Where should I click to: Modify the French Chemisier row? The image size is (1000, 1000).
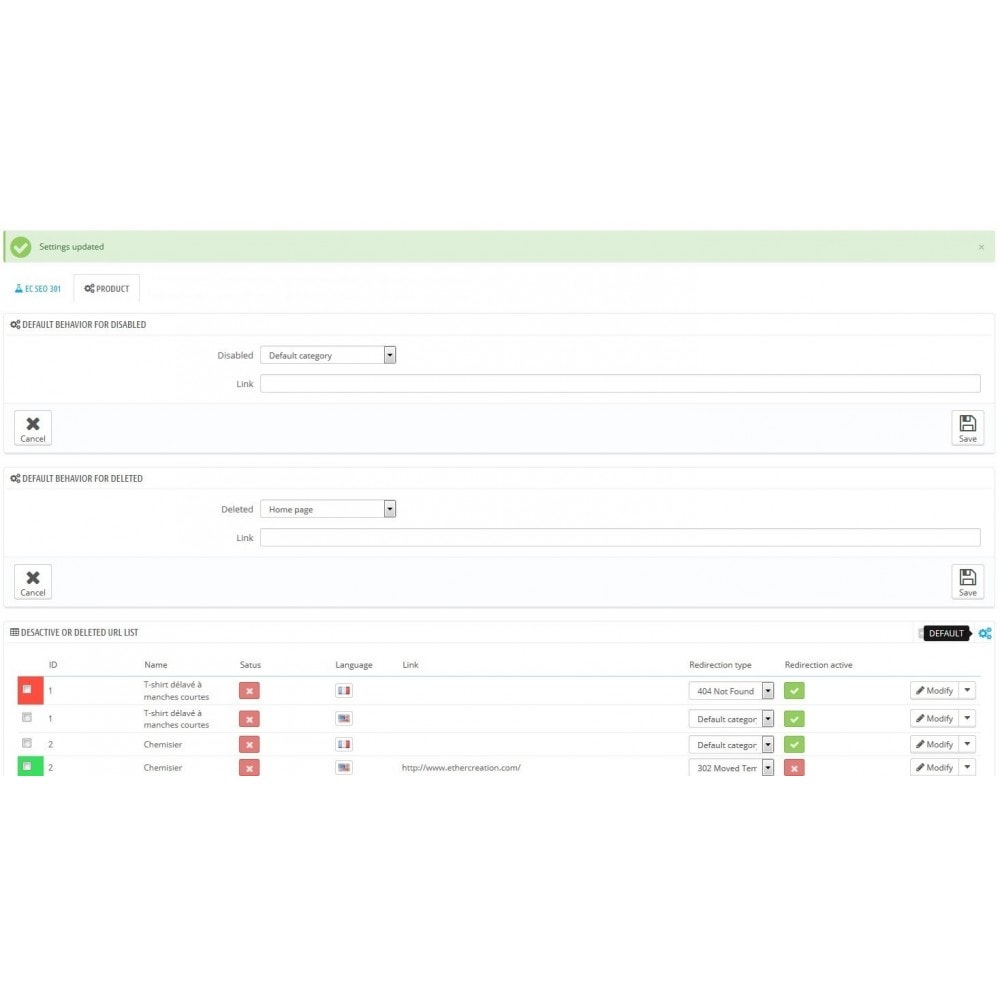pos(934,744)
